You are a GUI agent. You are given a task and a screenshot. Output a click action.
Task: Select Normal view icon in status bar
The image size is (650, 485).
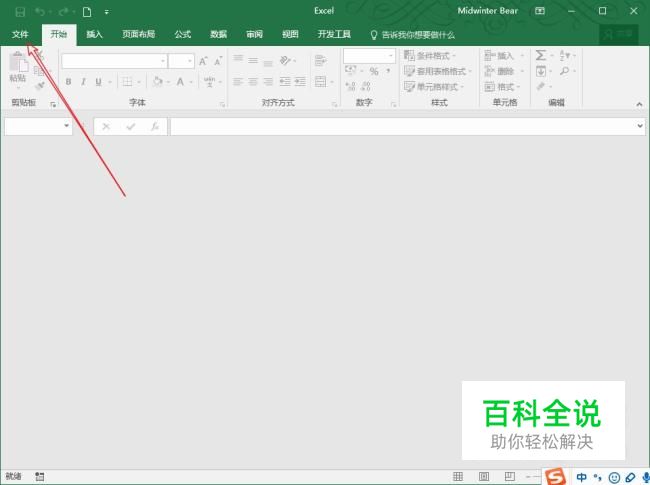tap(458, 476)
